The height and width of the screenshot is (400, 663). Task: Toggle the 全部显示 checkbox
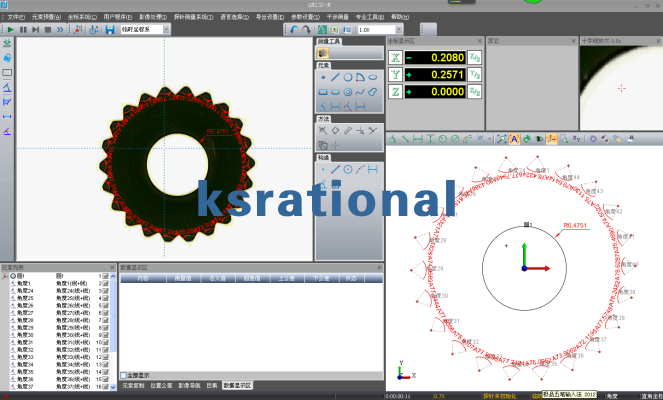[x=124, y=375]
